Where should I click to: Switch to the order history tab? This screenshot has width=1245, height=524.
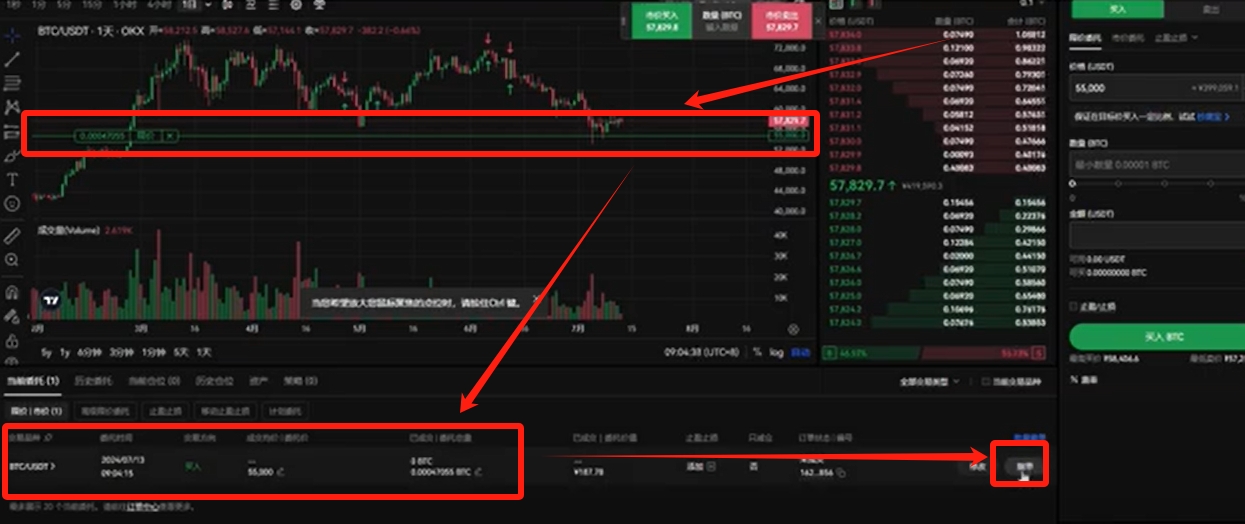point(94,381)
